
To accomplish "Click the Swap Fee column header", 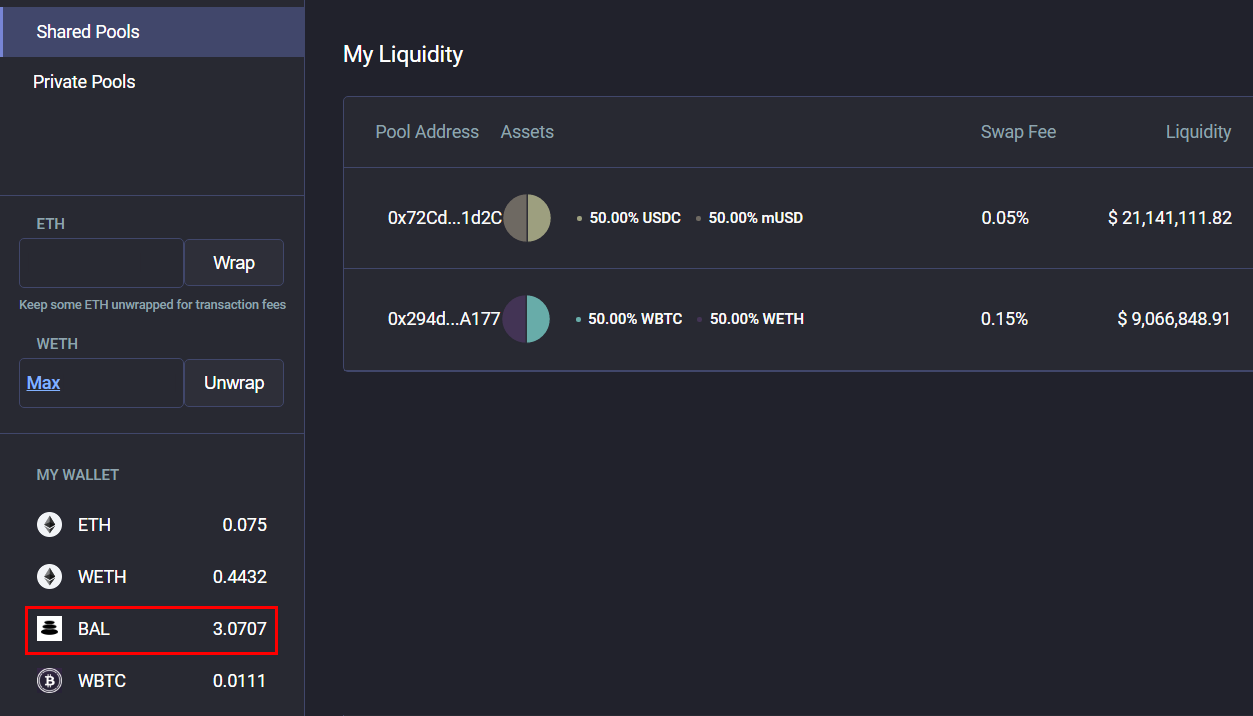I will 1018,132.
